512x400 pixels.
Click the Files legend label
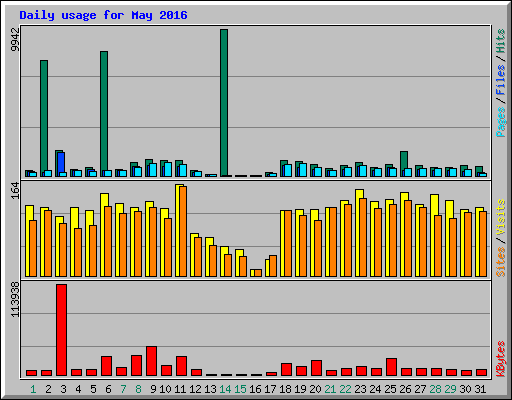[501, 79]
